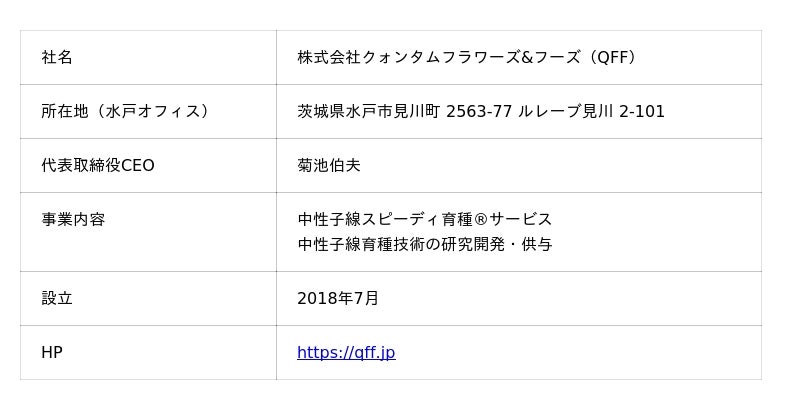800x410 pixels.
Task: Select the 設立 label cell
Action: pos(57,298)
